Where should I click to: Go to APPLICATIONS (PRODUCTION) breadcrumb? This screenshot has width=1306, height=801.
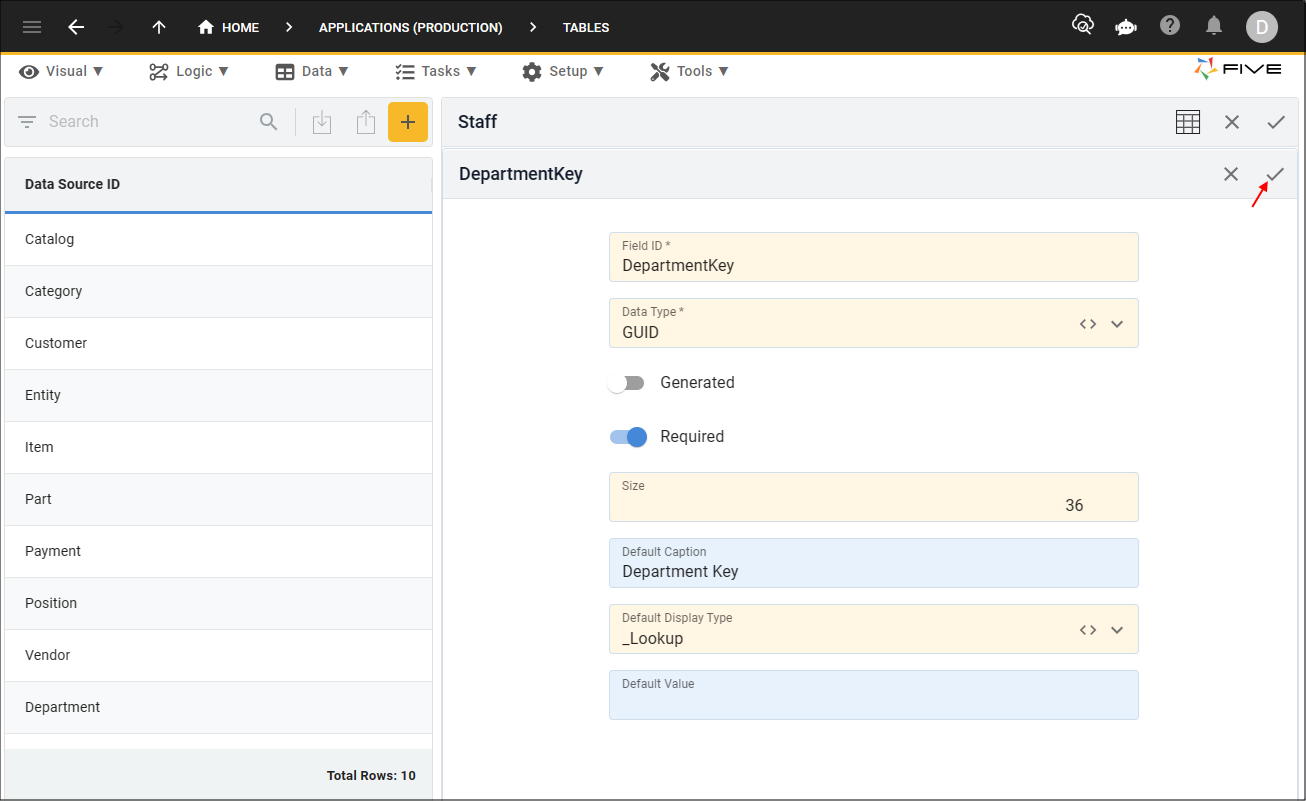pyautogui.click(x=411, y=27)
